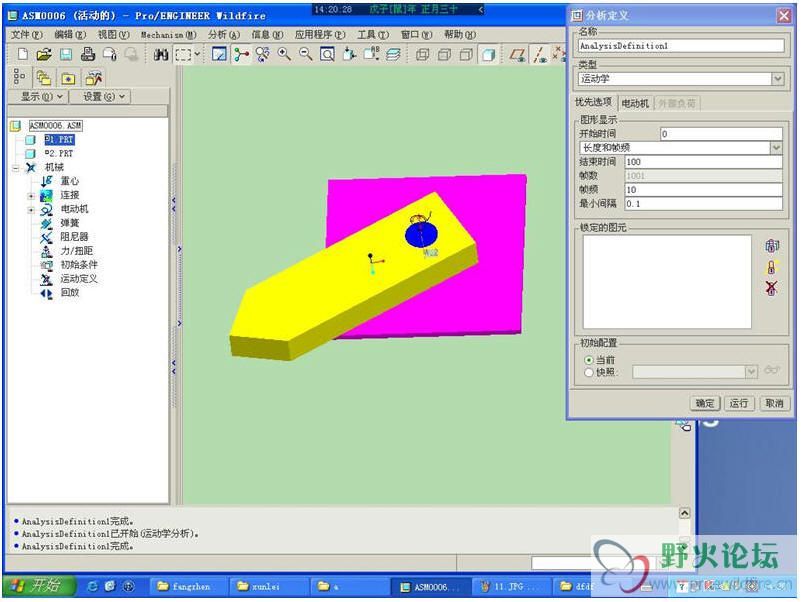Click the model tree navigator tab icon

tap(19, 77)
